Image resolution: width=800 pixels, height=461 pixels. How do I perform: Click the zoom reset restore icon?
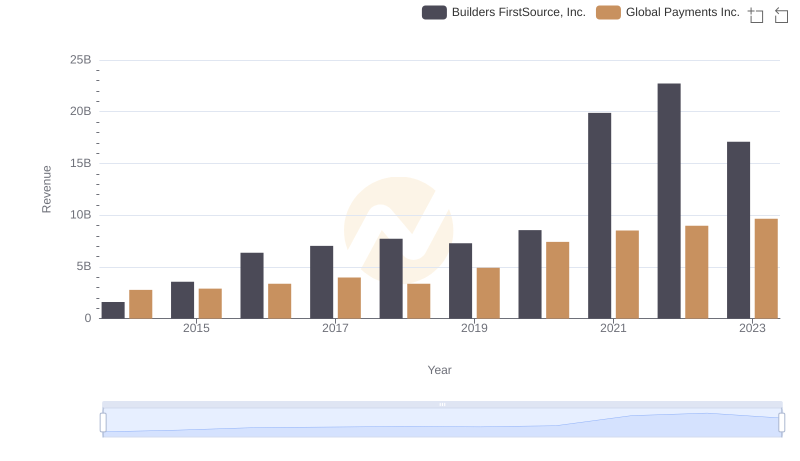[x=781, y=15]
